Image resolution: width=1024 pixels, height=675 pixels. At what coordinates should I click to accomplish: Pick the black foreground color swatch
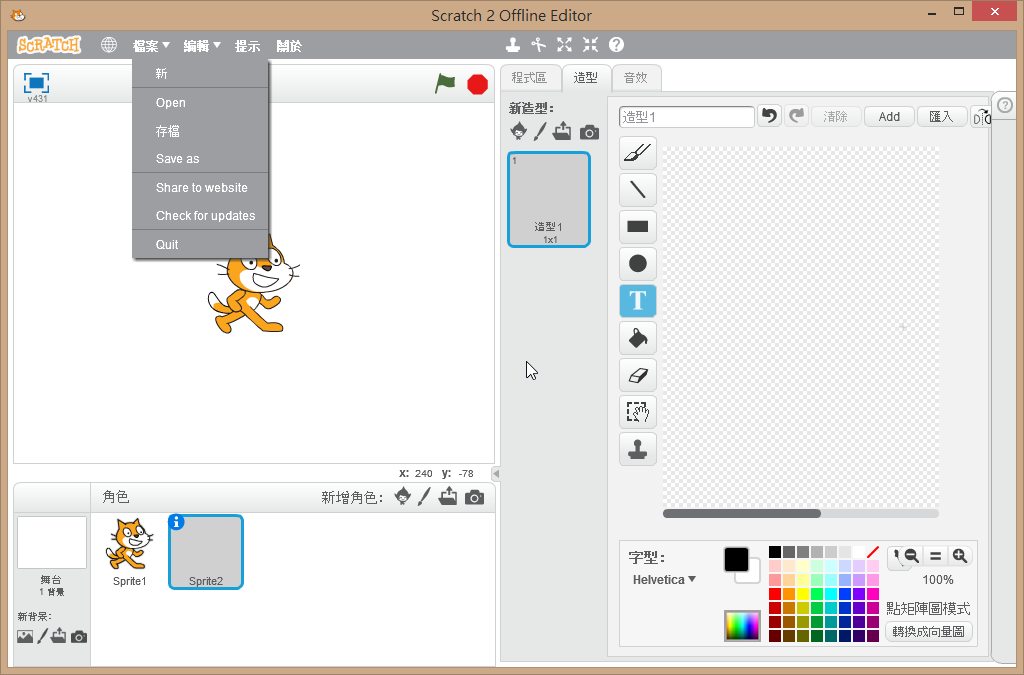(x=736, y=559)
